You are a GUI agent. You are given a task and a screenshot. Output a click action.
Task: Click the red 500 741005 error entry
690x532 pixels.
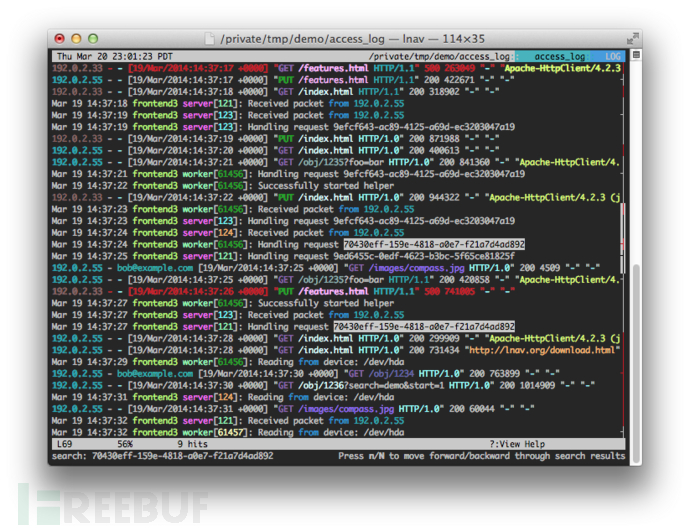pyautogui.click(x=449, y=291)
